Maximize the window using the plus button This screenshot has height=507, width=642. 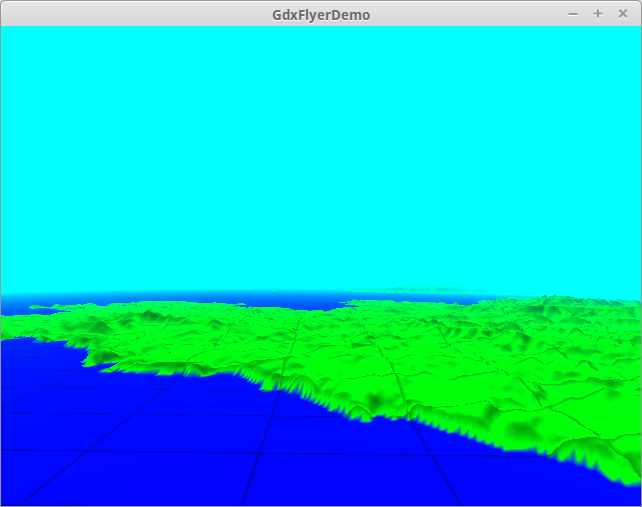(598, 13)
